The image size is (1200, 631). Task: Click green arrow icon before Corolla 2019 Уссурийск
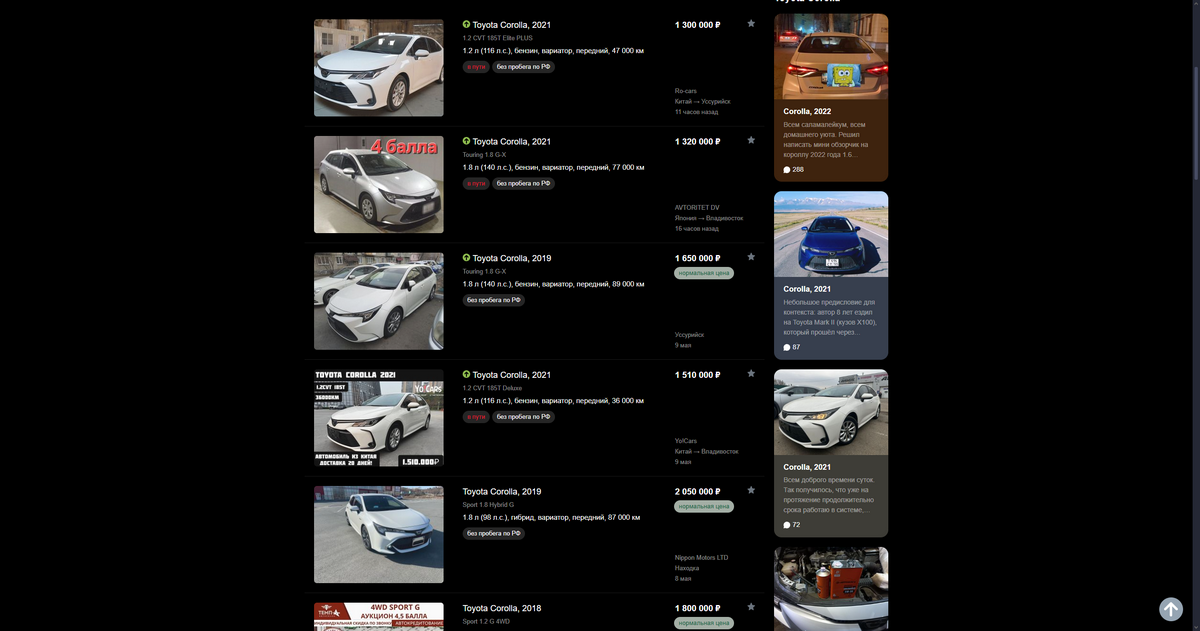466,258
